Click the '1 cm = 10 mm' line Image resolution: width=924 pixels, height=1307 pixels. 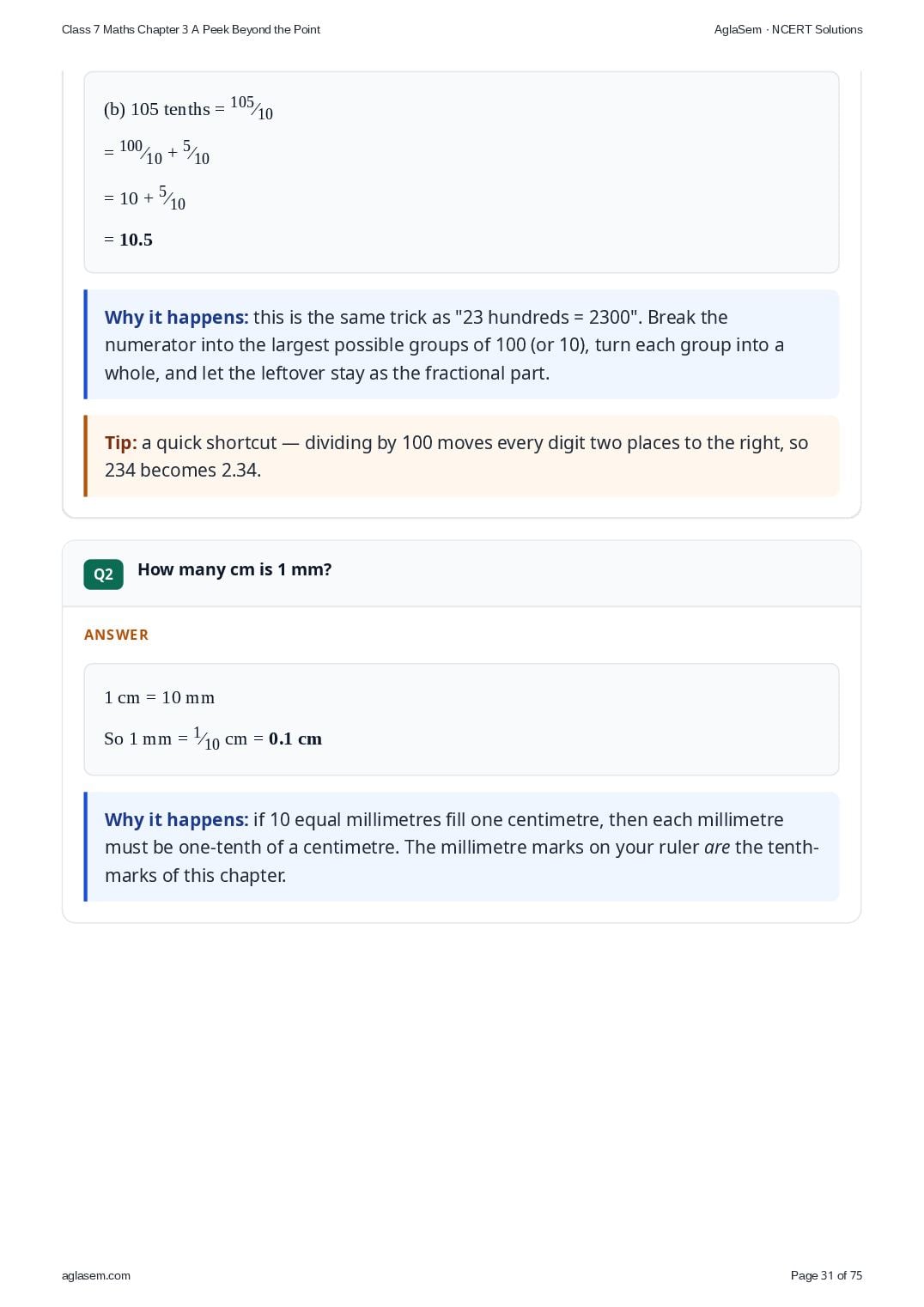(x=160, y=697)
